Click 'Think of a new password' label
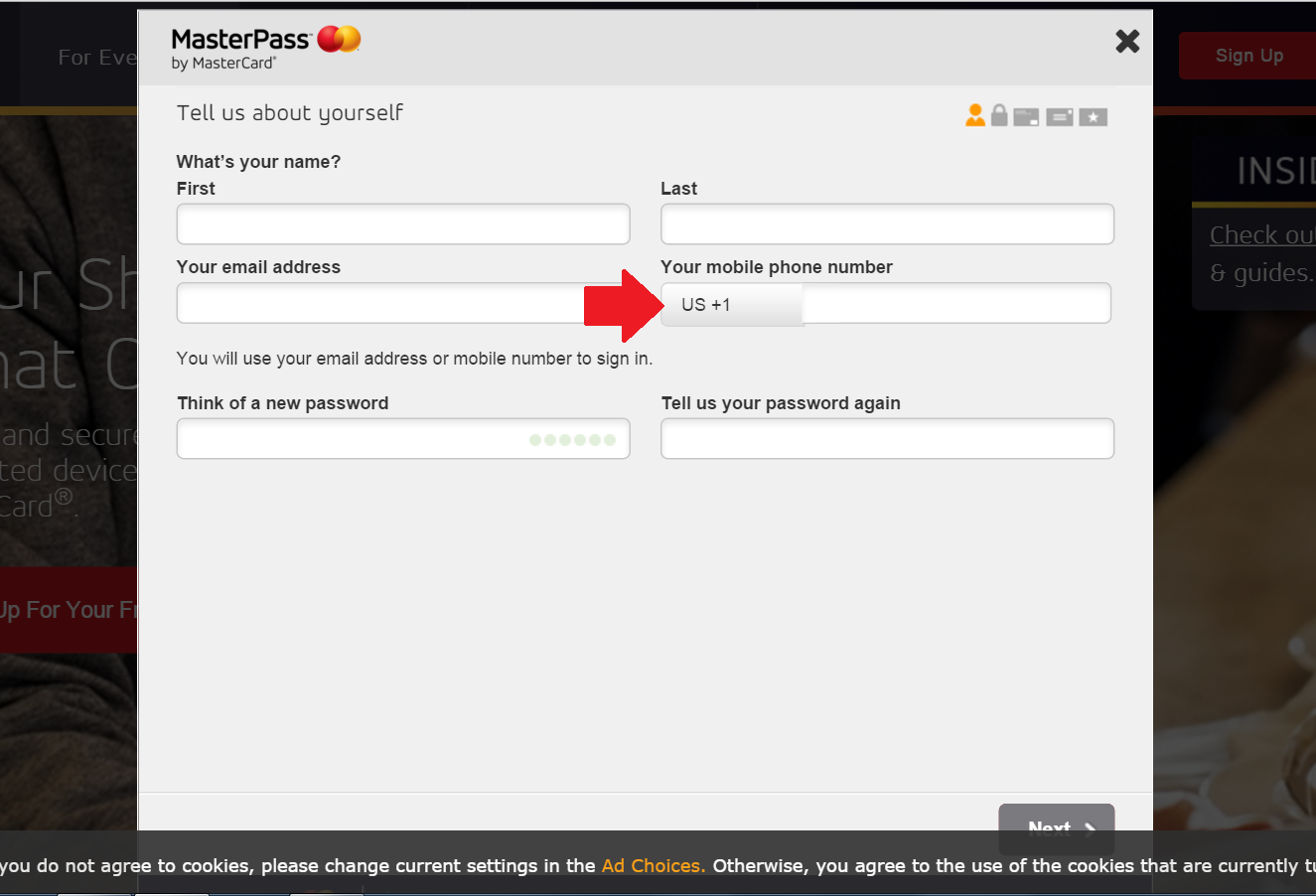 tap(283, 403)
